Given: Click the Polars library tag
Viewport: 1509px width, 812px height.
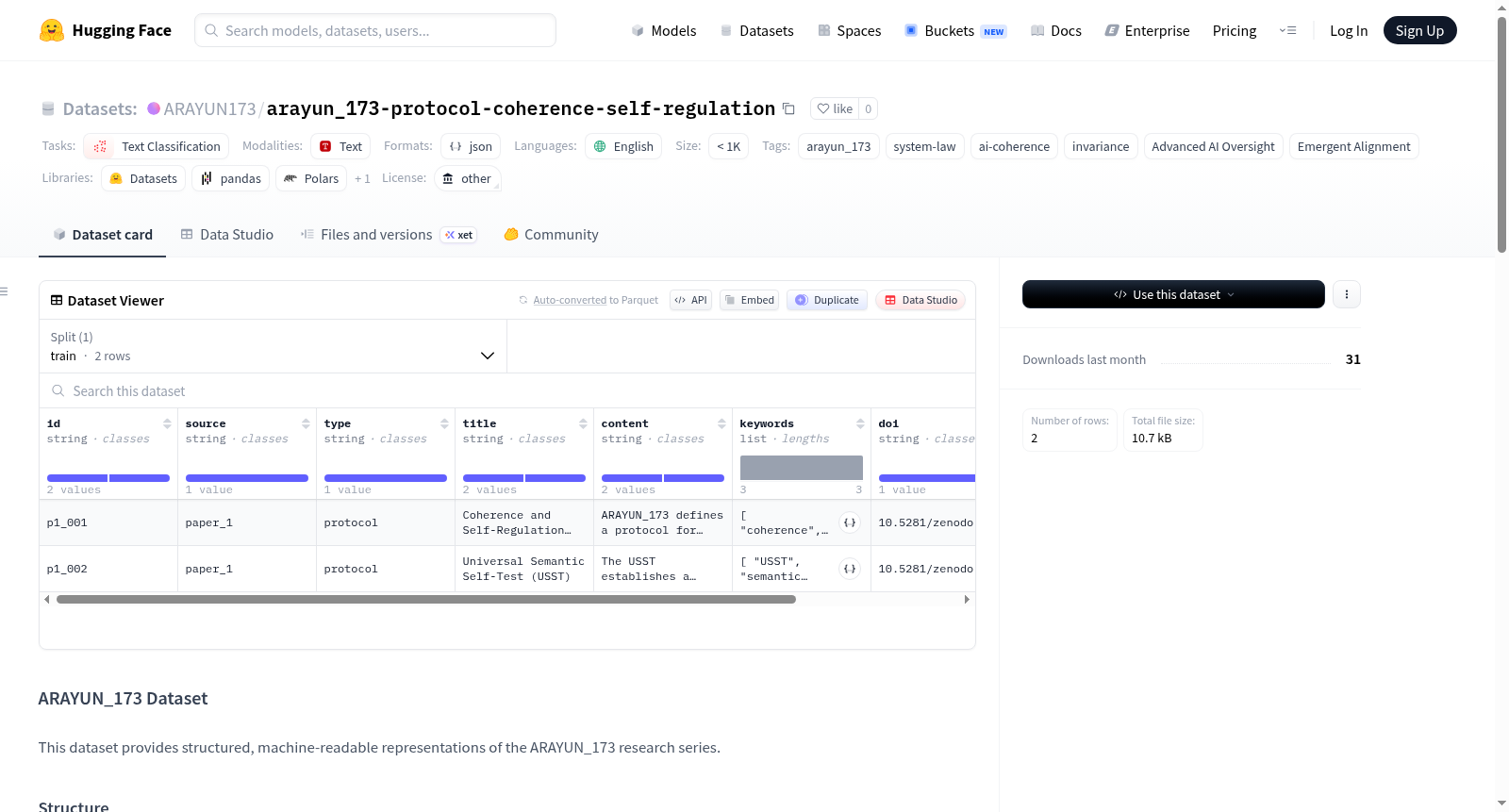Looking at the screenshot, I should pyautogui.click(x=311, y=178).
